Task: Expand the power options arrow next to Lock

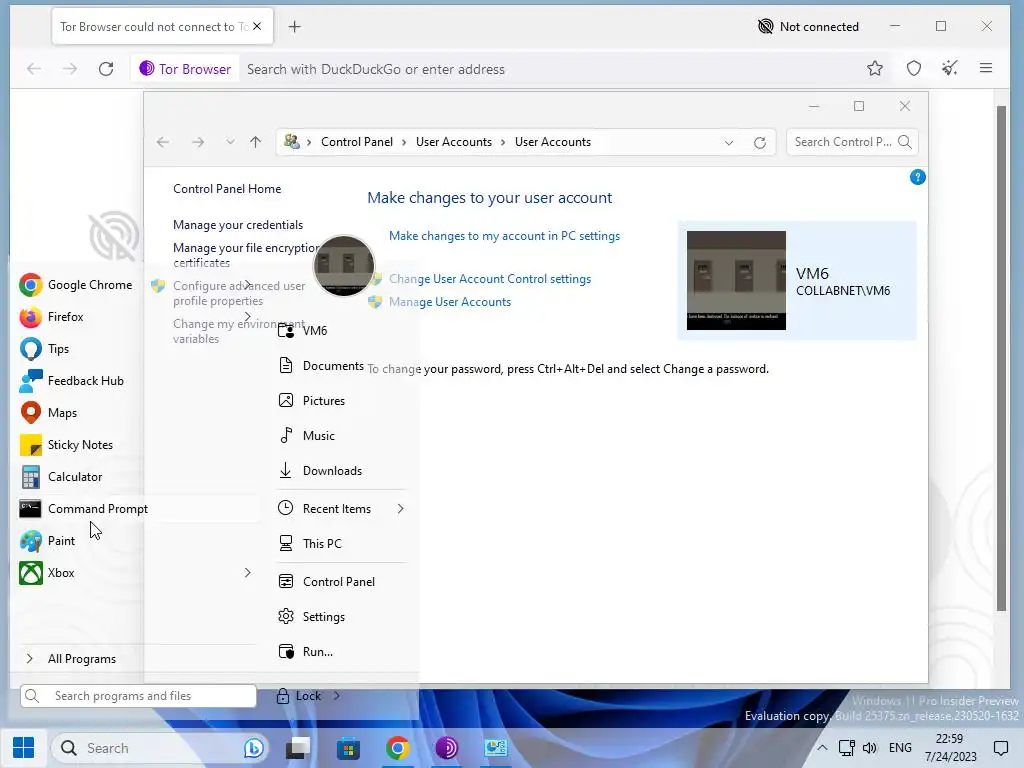Action: click(336, 696)
